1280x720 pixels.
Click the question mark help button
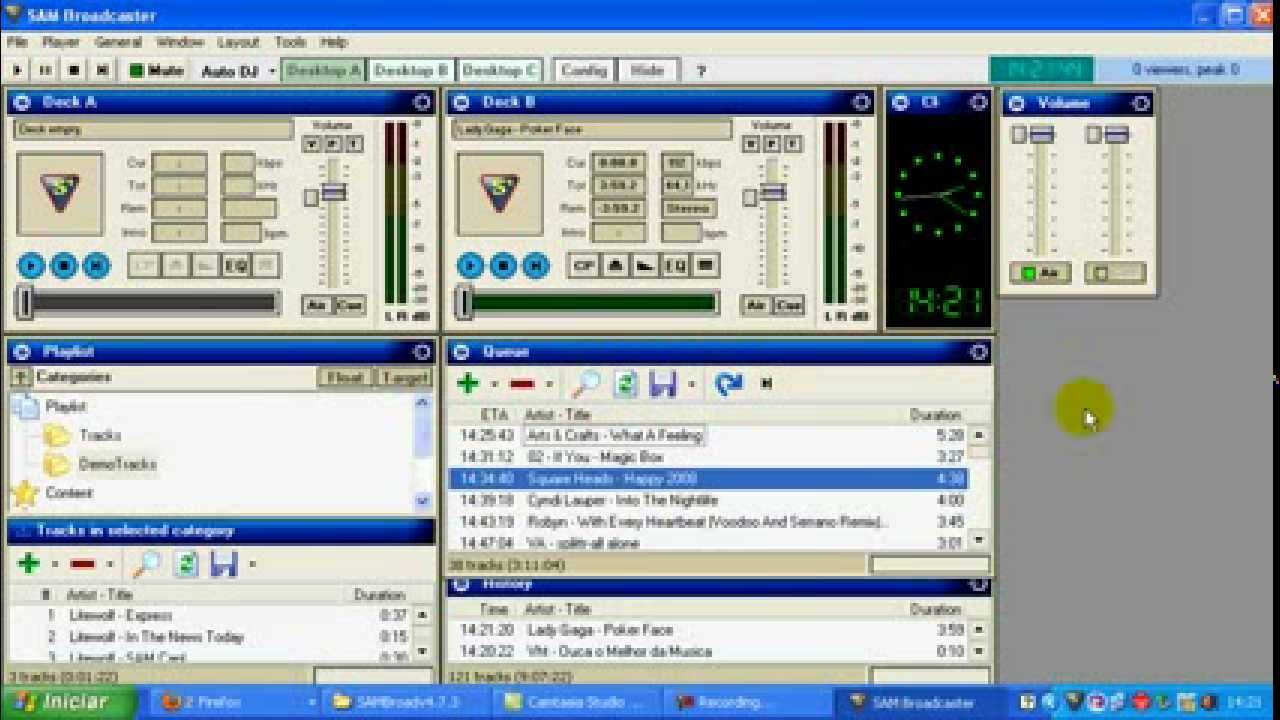point(700,71)
